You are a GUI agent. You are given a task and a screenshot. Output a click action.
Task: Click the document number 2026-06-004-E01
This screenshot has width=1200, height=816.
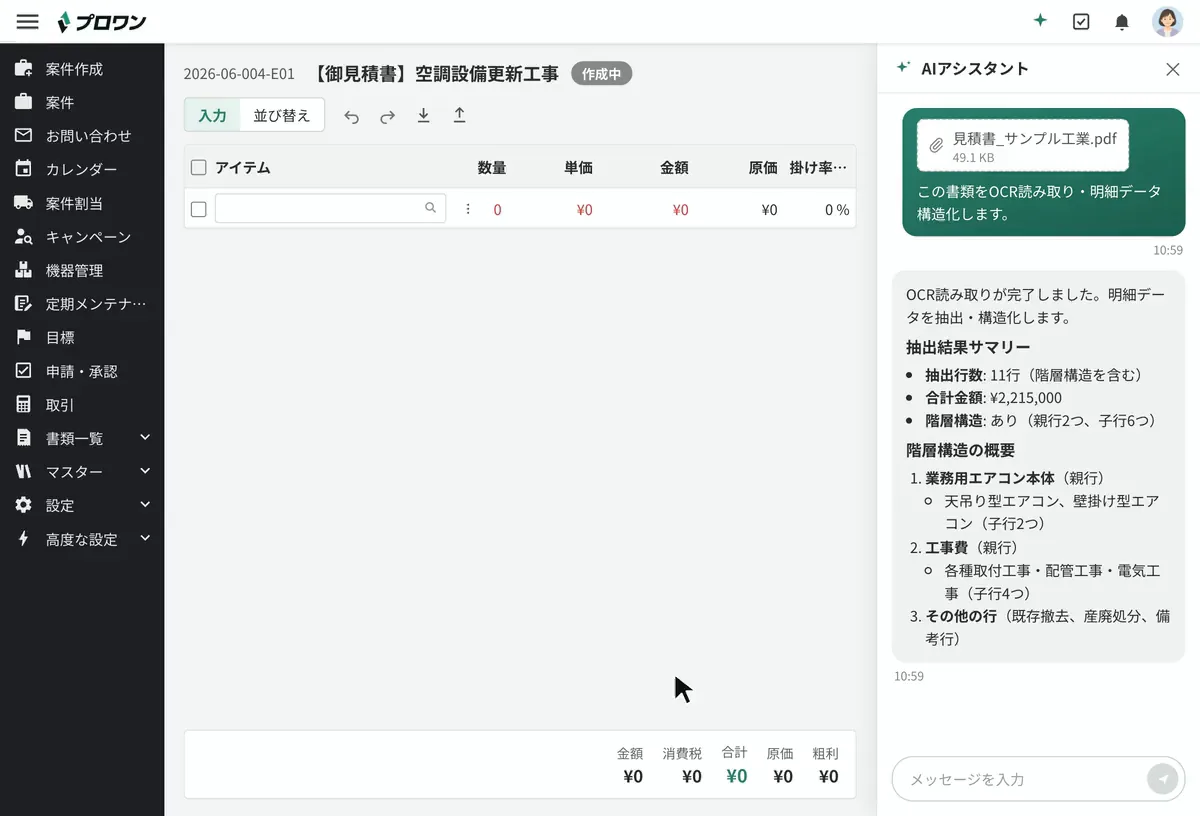[239, 74]
